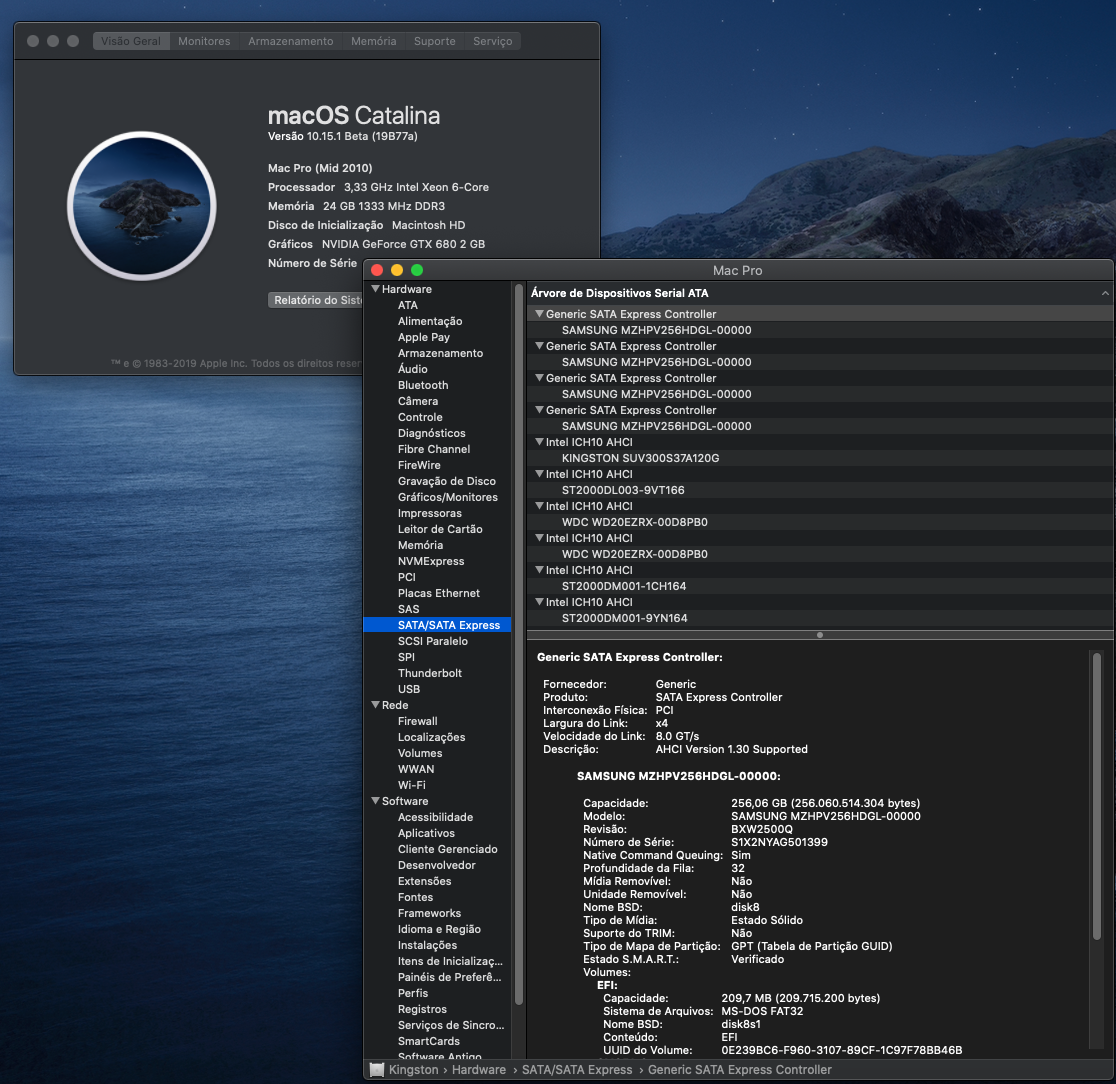Screen dimensions: 1116x1084
Task: Click the Relatório do Sistema button
Action: 316,300
